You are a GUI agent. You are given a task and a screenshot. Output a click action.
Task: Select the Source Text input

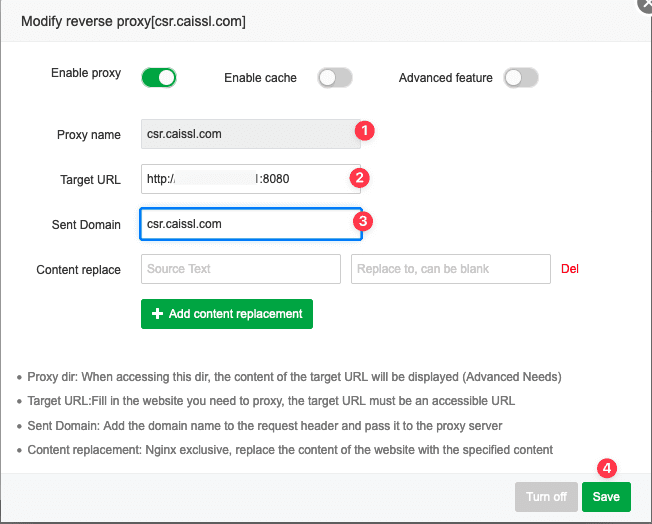[x=240, y=269]
